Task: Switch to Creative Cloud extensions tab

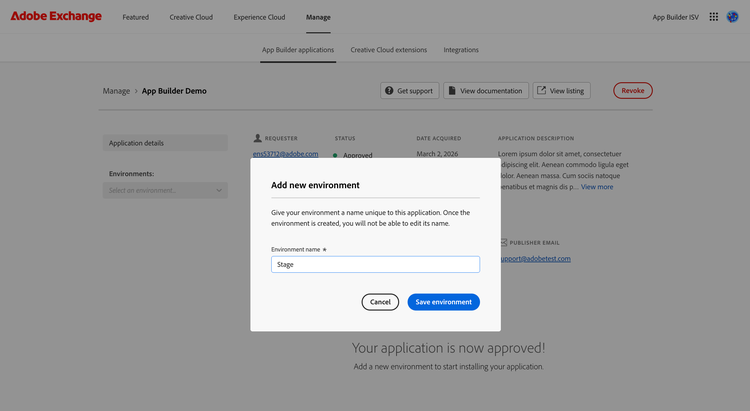Action: tap(388, 50)
